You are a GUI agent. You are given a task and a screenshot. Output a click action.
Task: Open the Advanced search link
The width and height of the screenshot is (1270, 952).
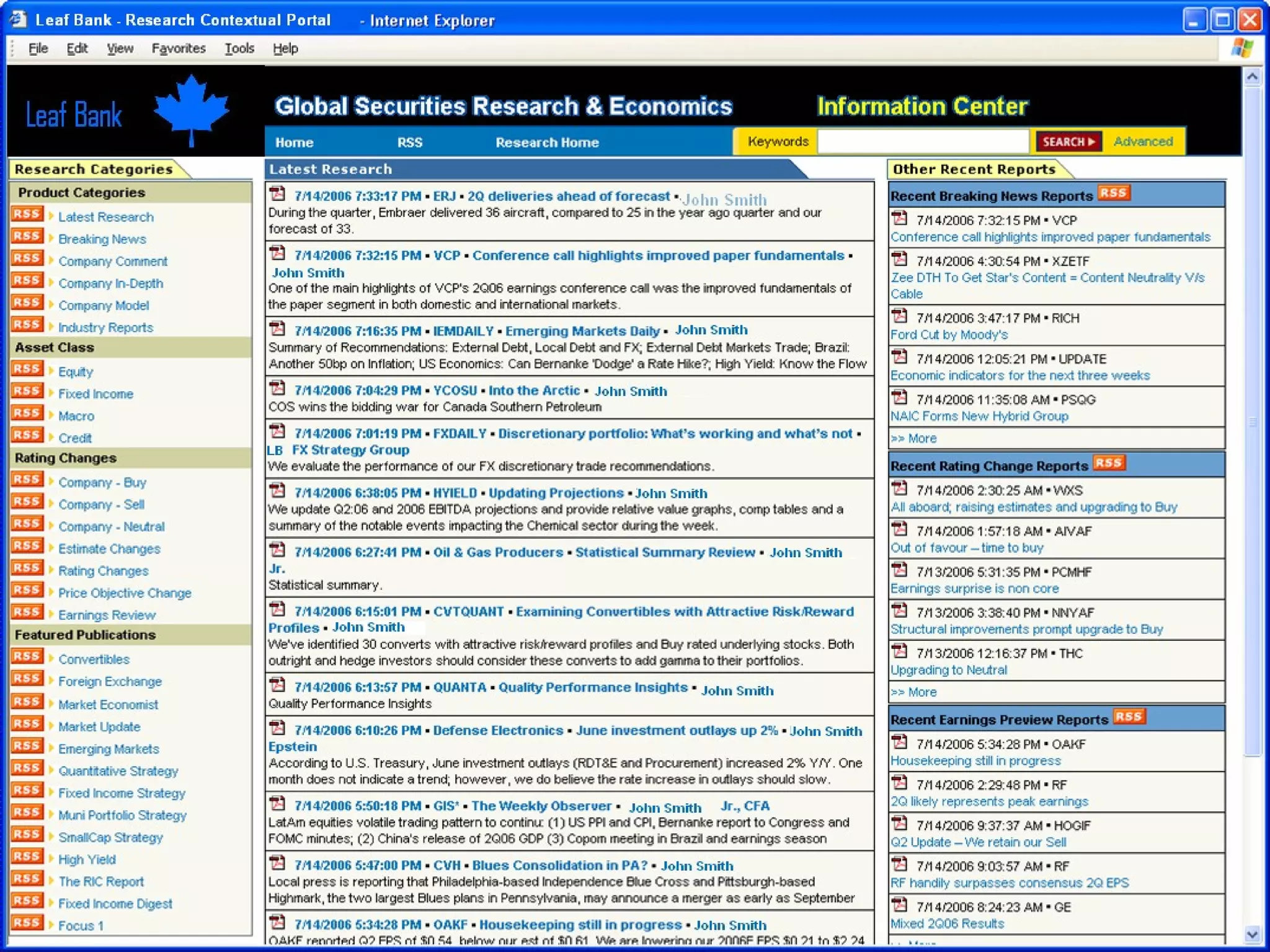pos(1143,141)
